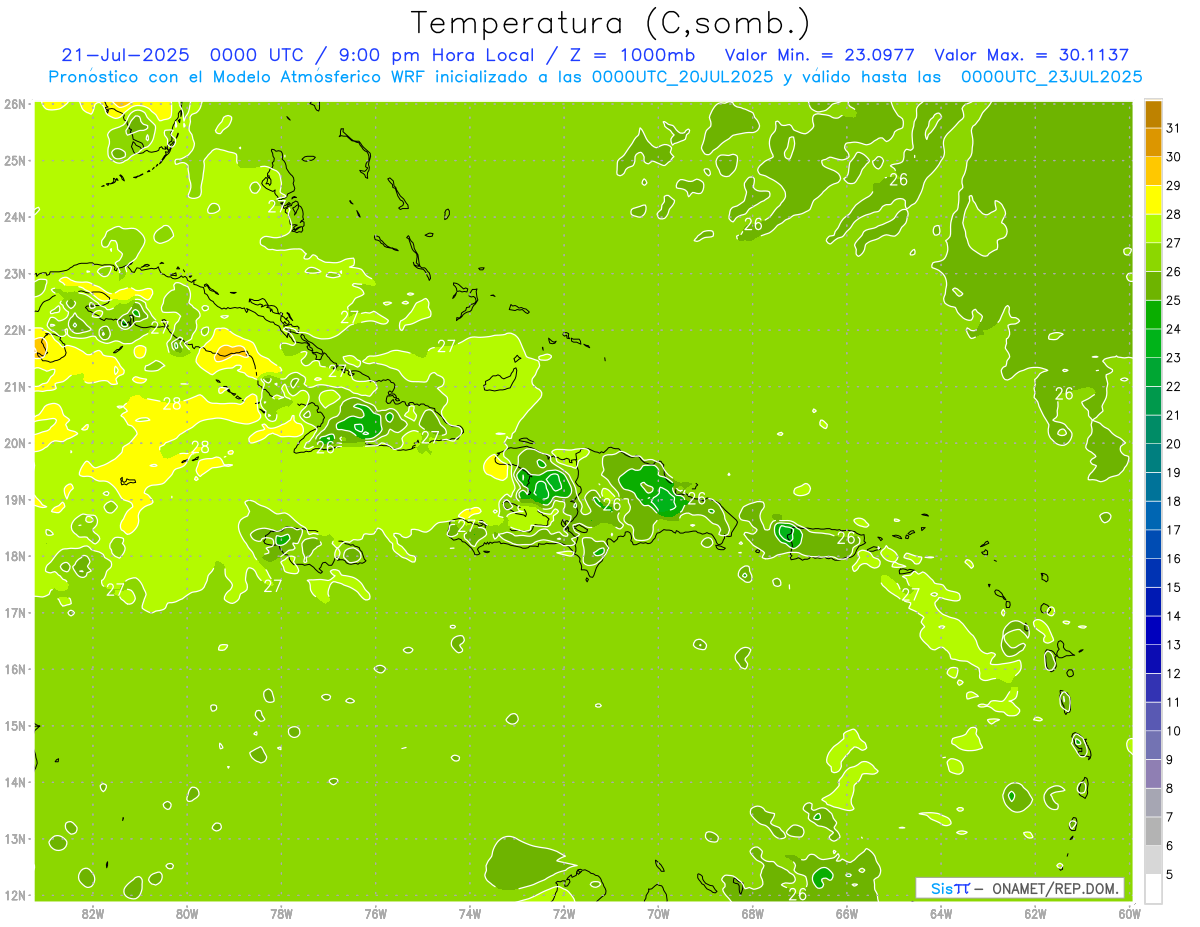Click the "82W" longitude axis label
Screen dimensions: 1200x927
tap(93, 912)
